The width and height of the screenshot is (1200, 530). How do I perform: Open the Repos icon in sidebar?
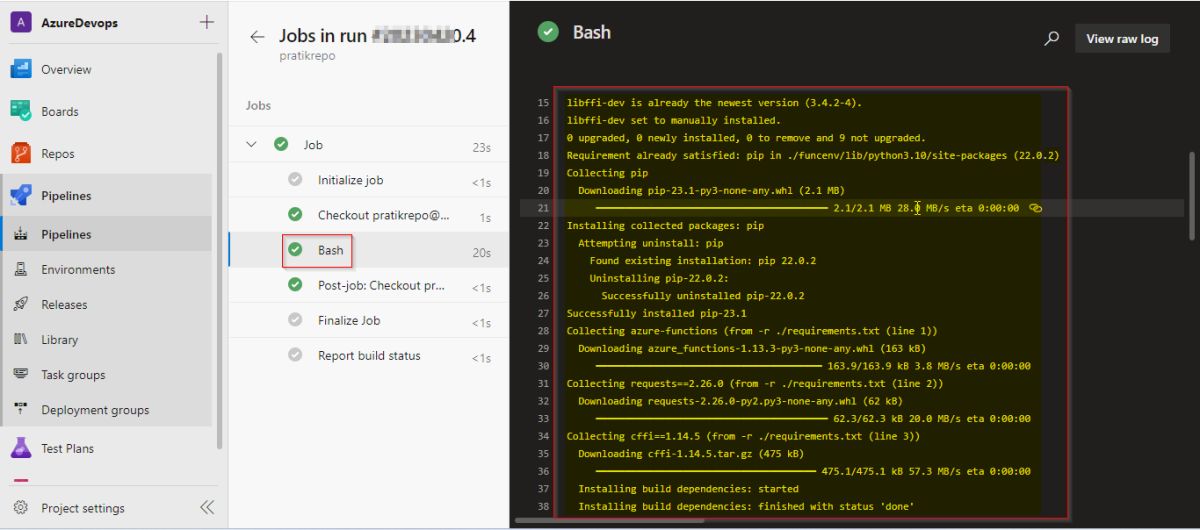click(21, 153)
